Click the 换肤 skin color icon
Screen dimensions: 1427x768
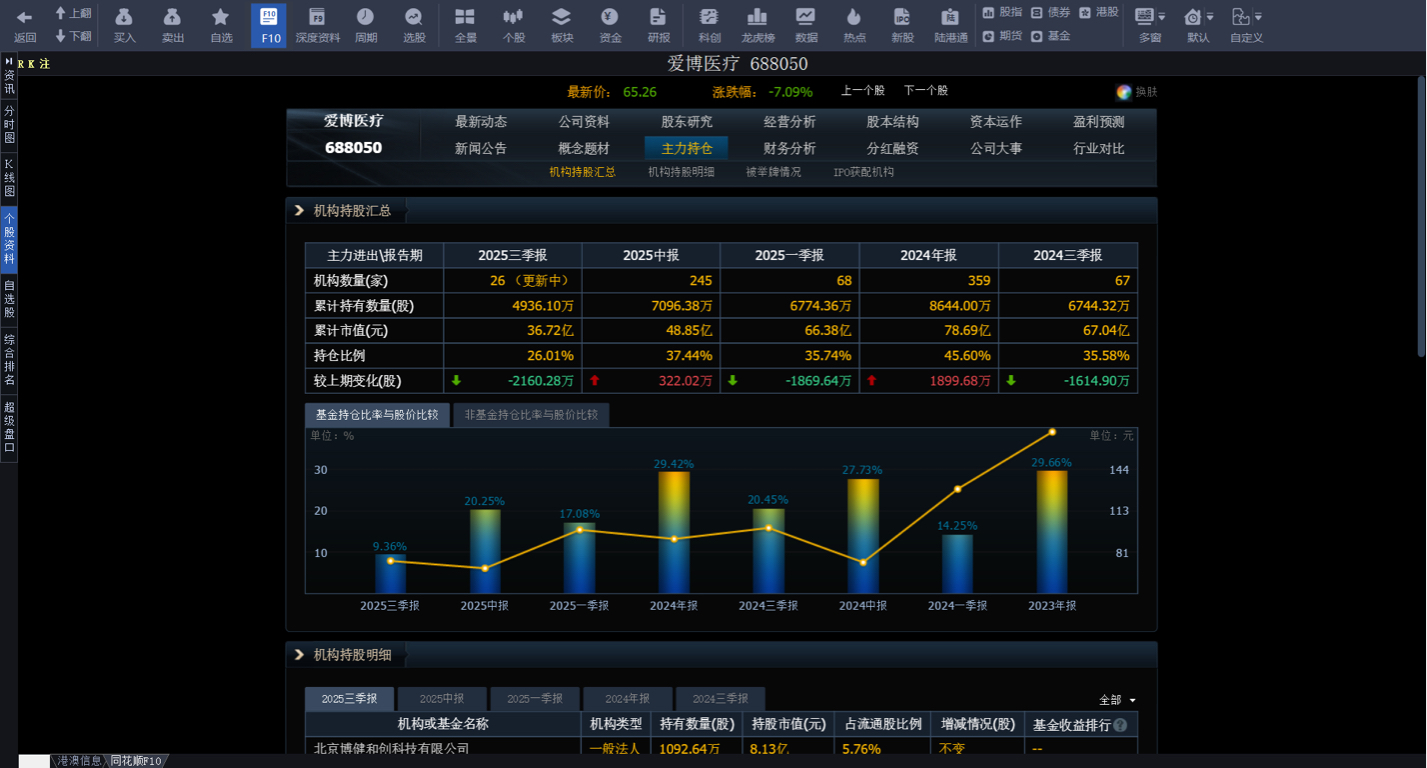1124,92
